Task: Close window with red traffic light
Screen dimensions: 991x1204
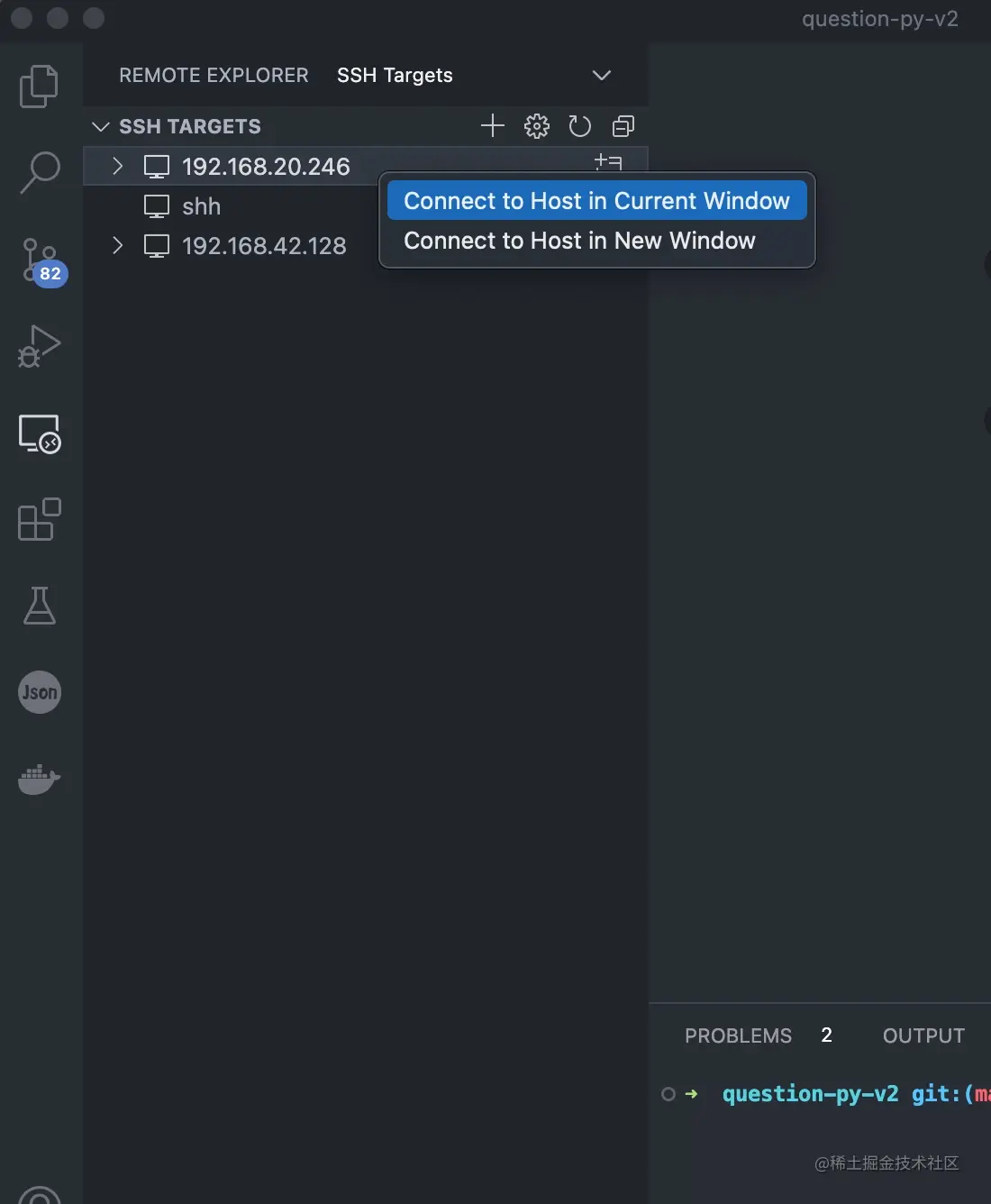Action: (x=22, y=18)
